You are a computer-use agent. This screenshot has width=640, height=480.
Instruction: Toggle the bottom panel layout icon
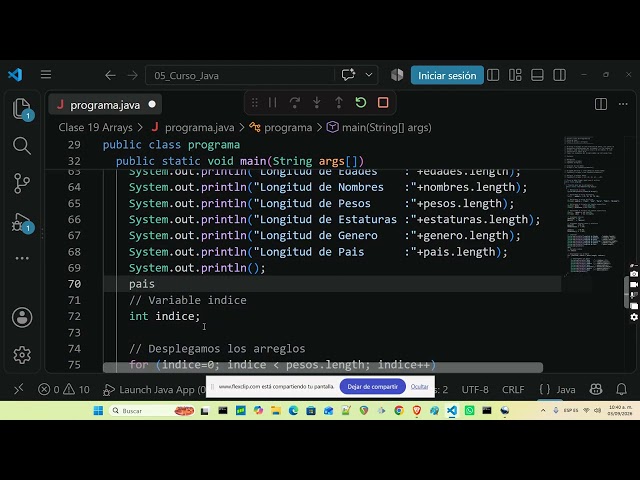537,75
